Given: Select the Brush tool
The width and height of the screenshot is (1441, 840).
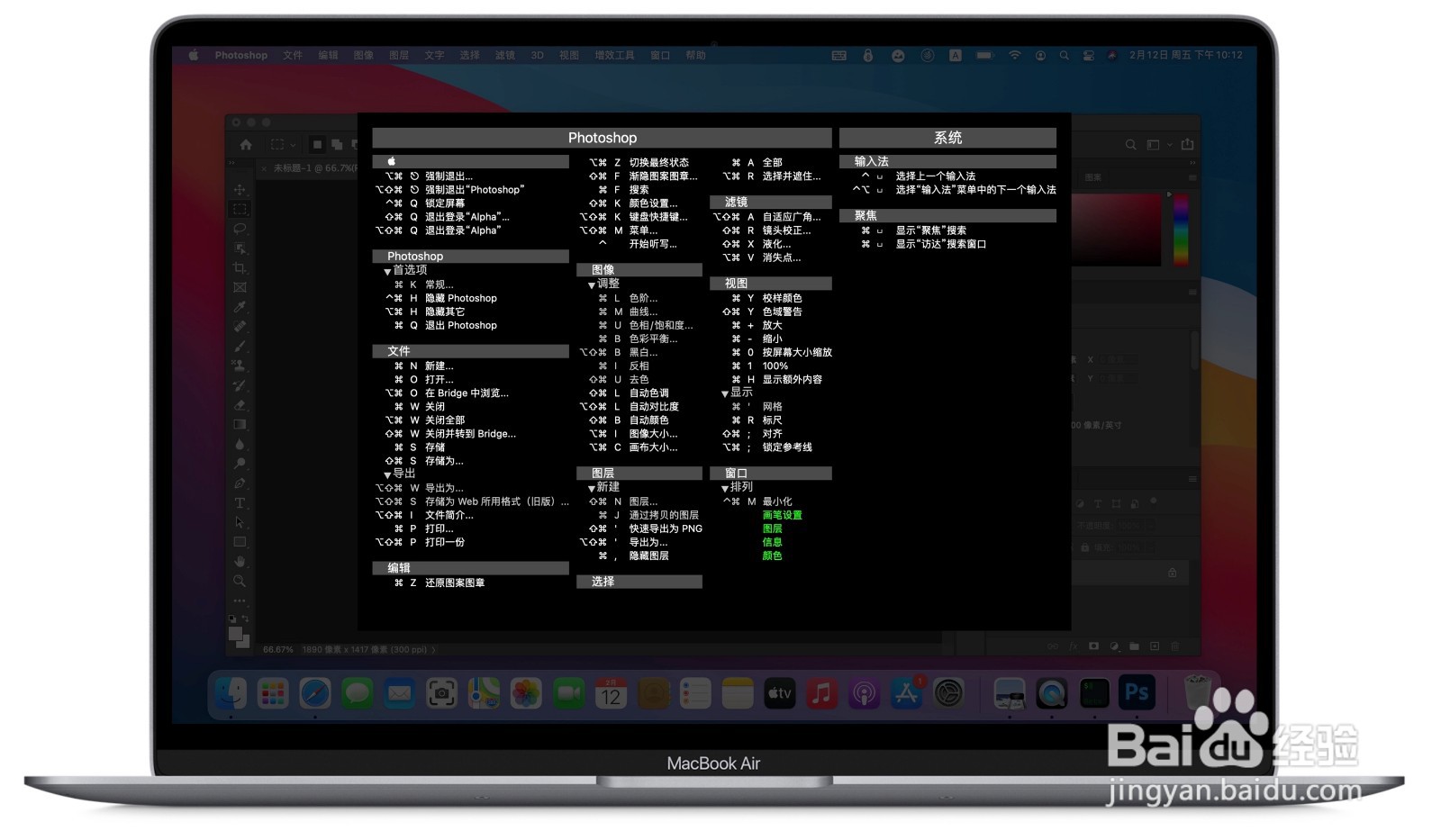Looking at the screenshot, I should click(x=240, y=346).
